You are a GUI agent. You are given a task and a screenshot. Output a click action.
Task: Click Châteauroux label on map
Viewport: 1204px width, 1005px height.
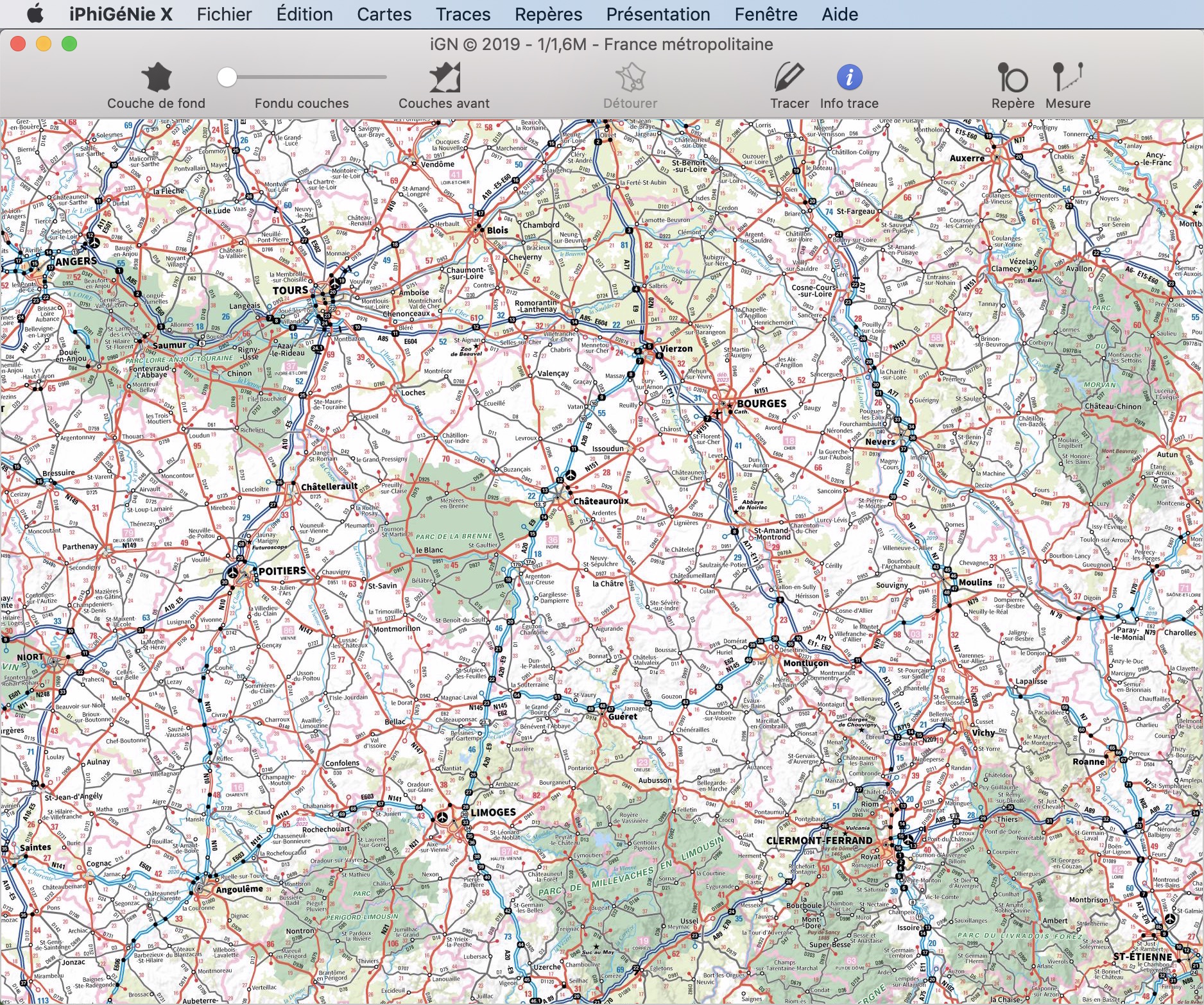[x=601, y=501]
